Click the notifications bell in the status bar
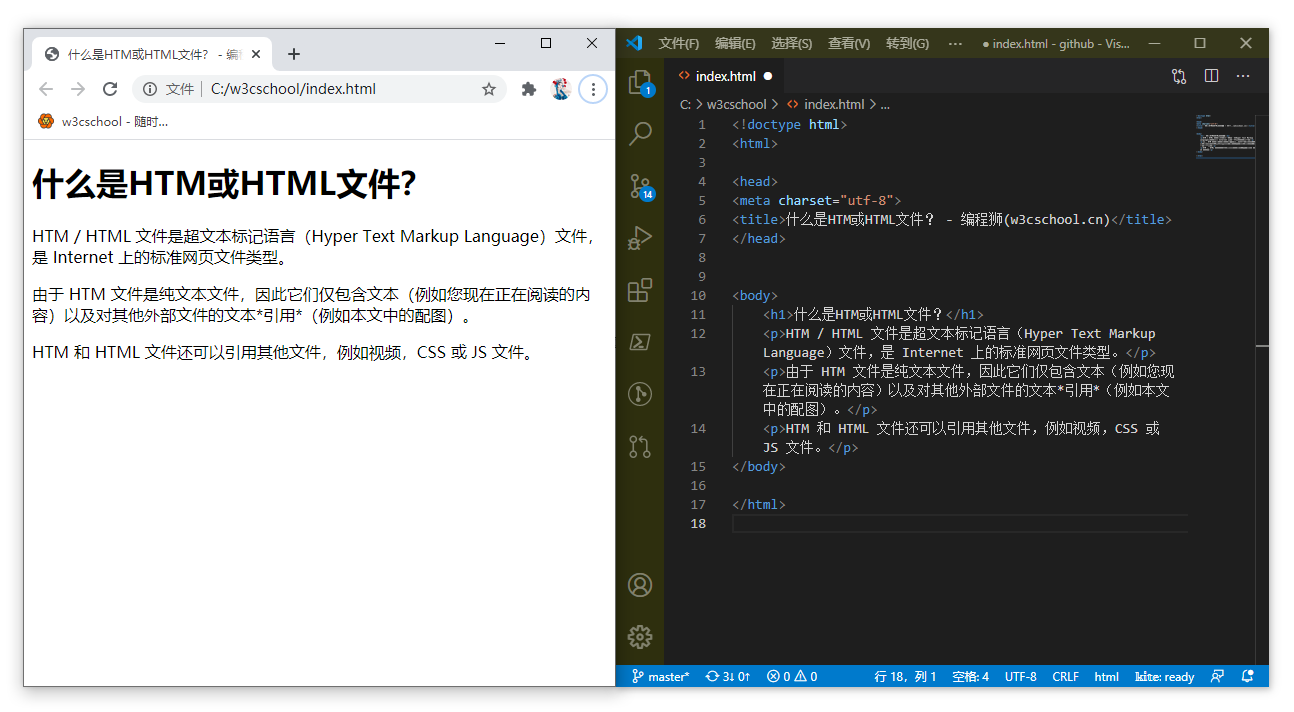This screenshot has width=1294, height=712. pyautogui.click(x=1246, y=676)
